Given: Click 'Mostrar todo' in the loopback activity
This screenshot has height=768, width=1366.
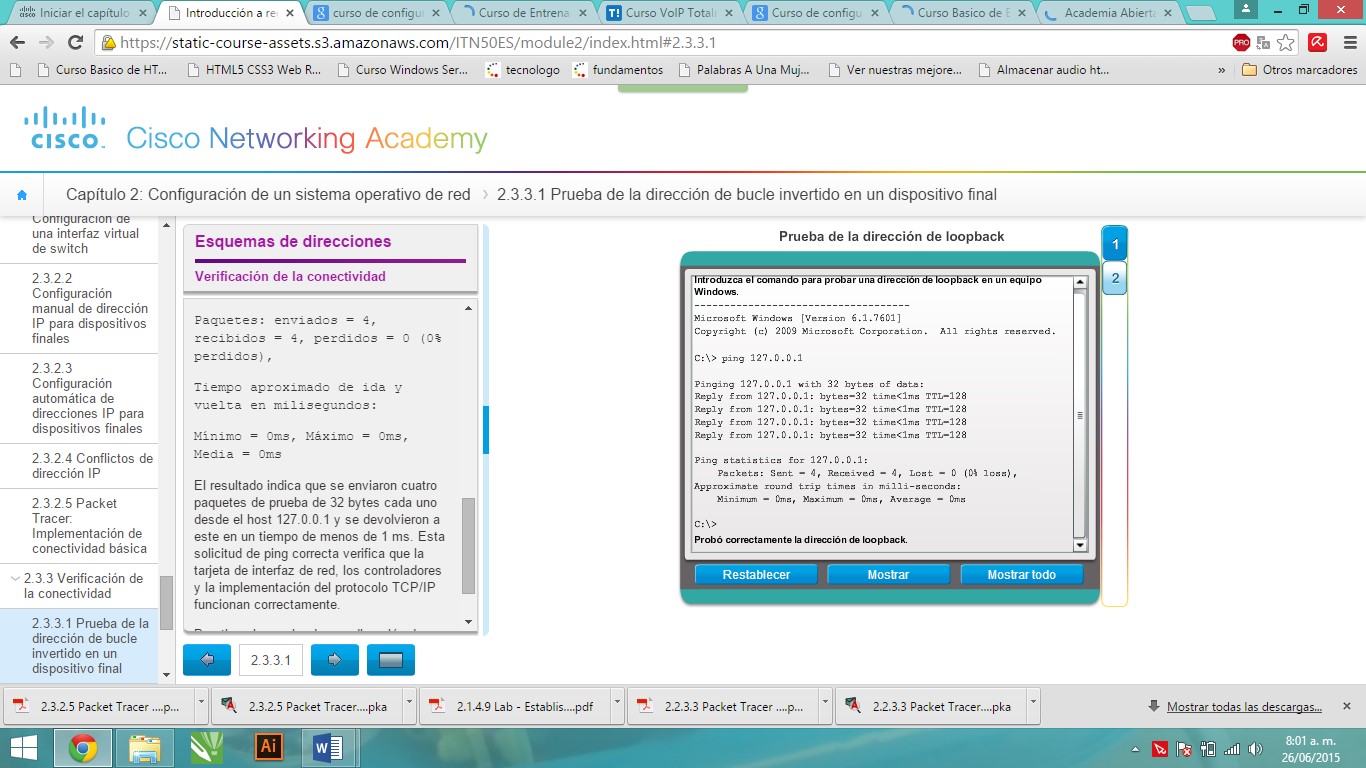Looking at the screenshot, I should click(x=1021, y=574).
